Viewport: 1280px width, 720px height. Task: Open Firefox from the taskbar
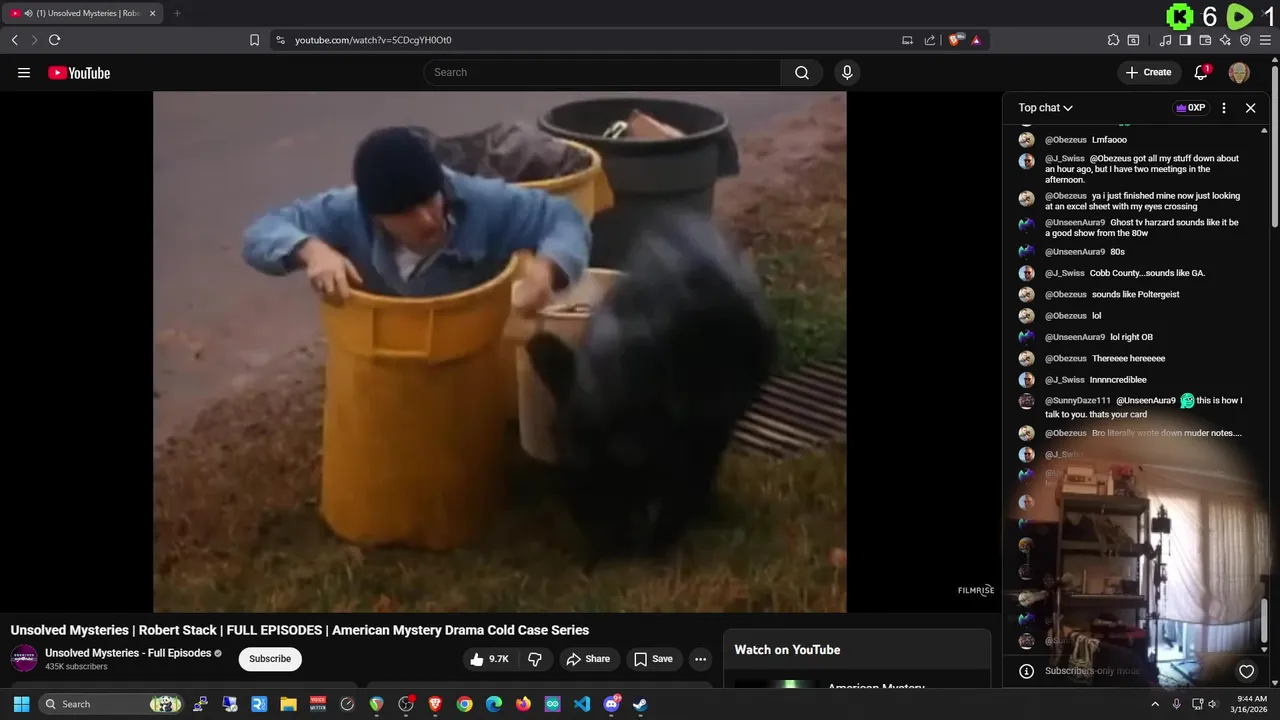point(523,704)
